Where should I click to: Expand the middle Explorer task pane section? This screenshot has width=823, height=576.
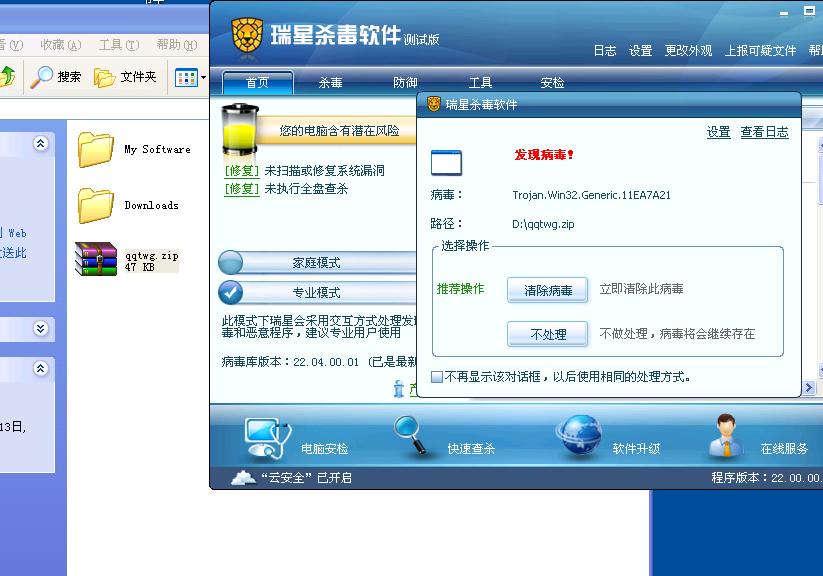pyautogui.click(x=40, y=328)
